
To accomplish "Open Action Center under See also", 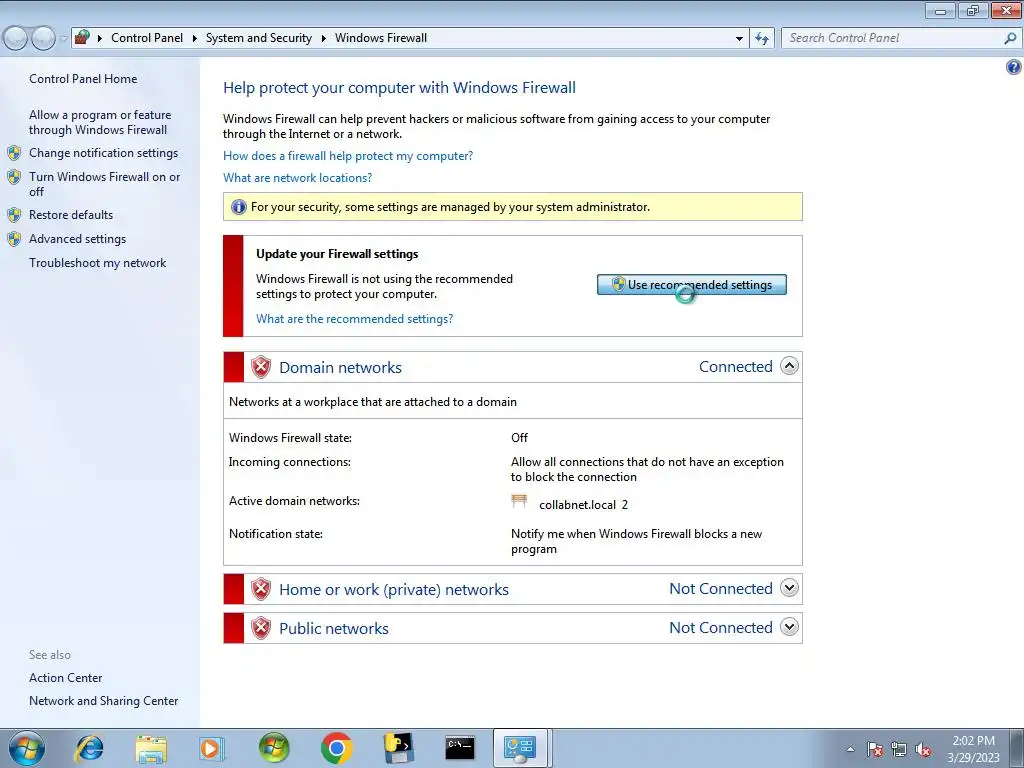I will [65, 678].
